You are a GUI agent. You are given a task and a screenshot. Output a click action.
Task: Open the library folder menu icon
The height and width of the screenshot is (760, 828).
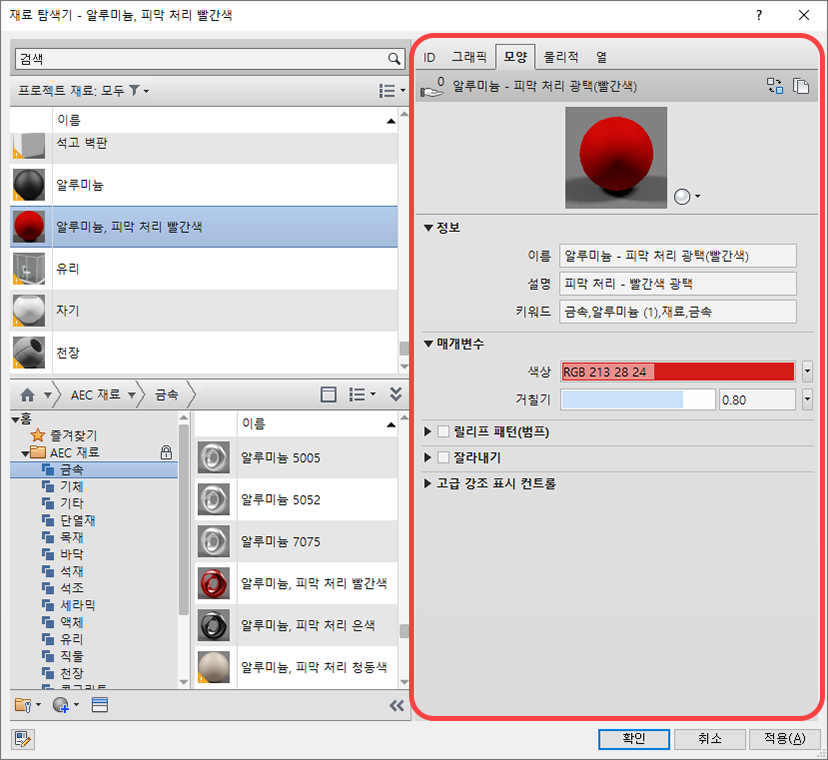[27, 705]
